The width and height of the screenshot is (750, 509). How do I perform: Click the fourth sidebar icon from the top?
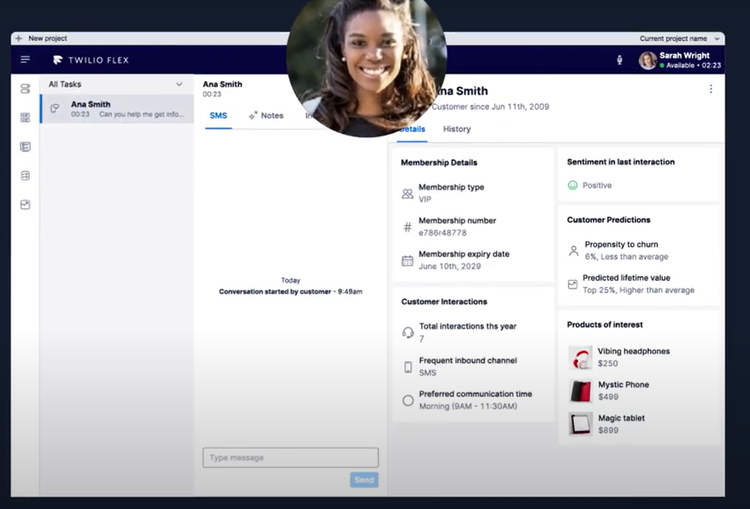point(25,176)
